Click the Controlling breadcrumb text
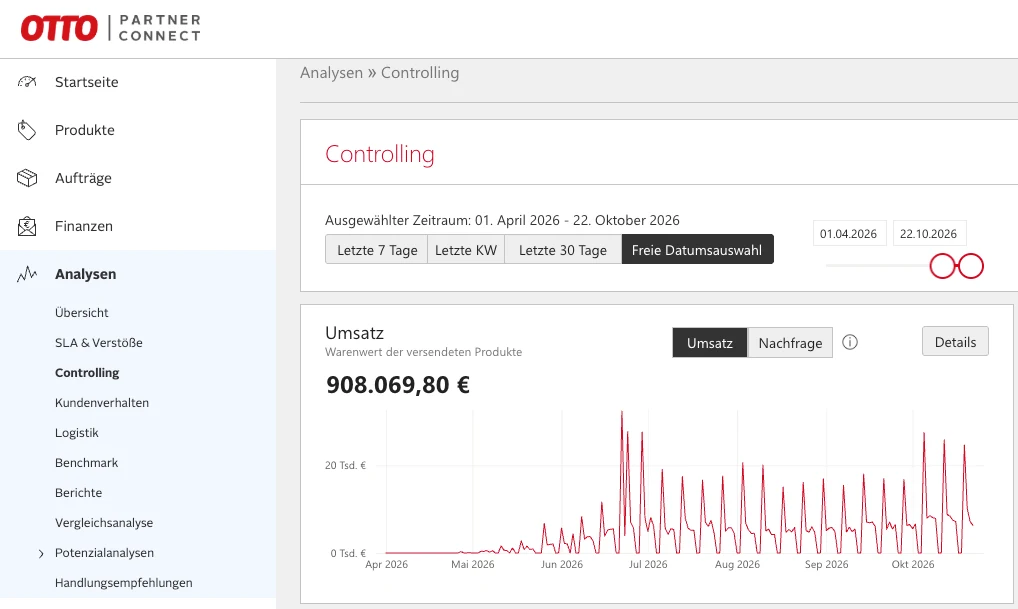Image resolution: width=1018 pixels, height=609 pixels. (420, 73)
